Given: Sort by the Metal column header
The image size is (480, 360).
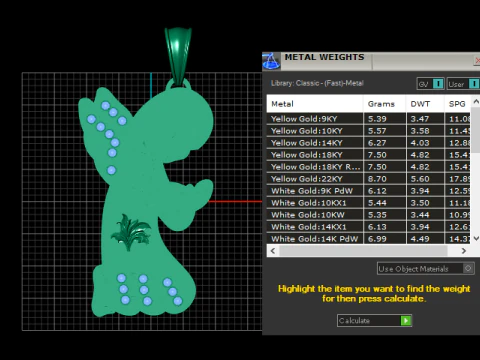Looking at the screenshot, I should tap(314, 104).
